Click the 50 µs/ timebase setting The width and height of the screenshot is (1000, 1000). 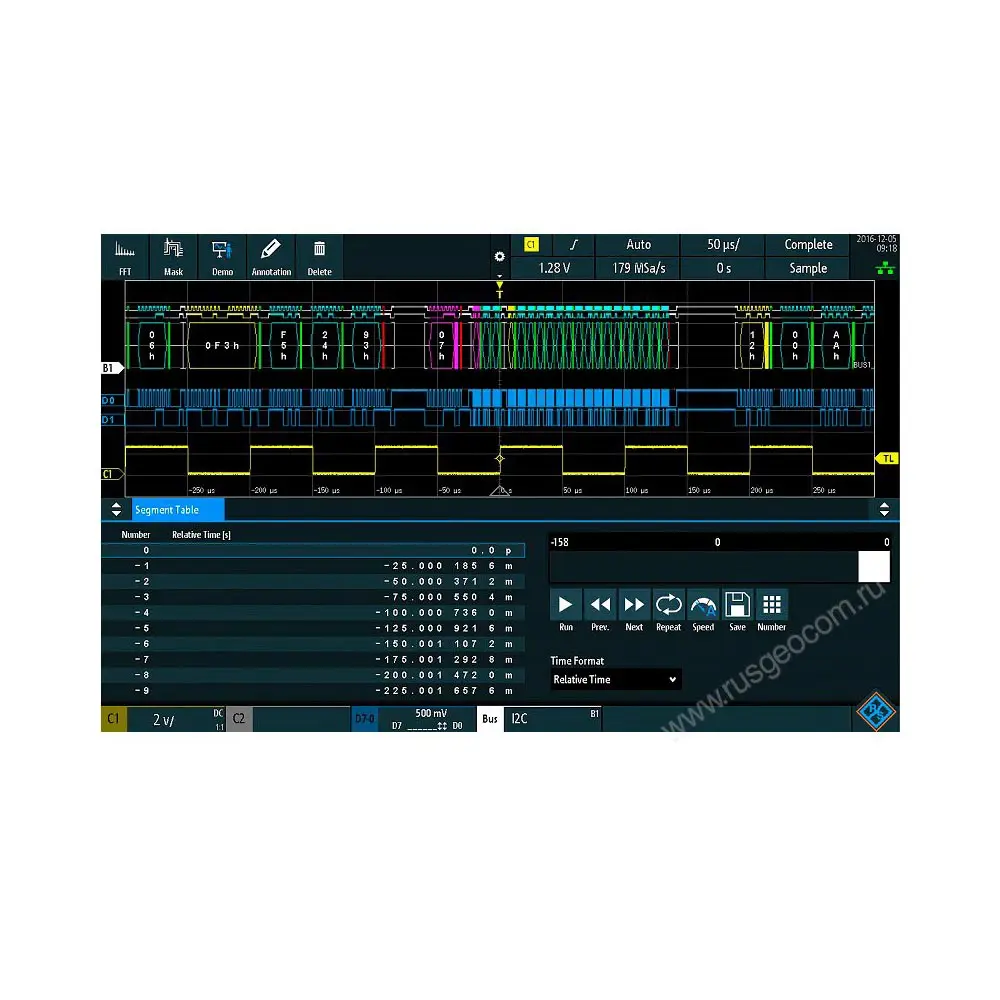pyautogui.click(x=721, y=245)
